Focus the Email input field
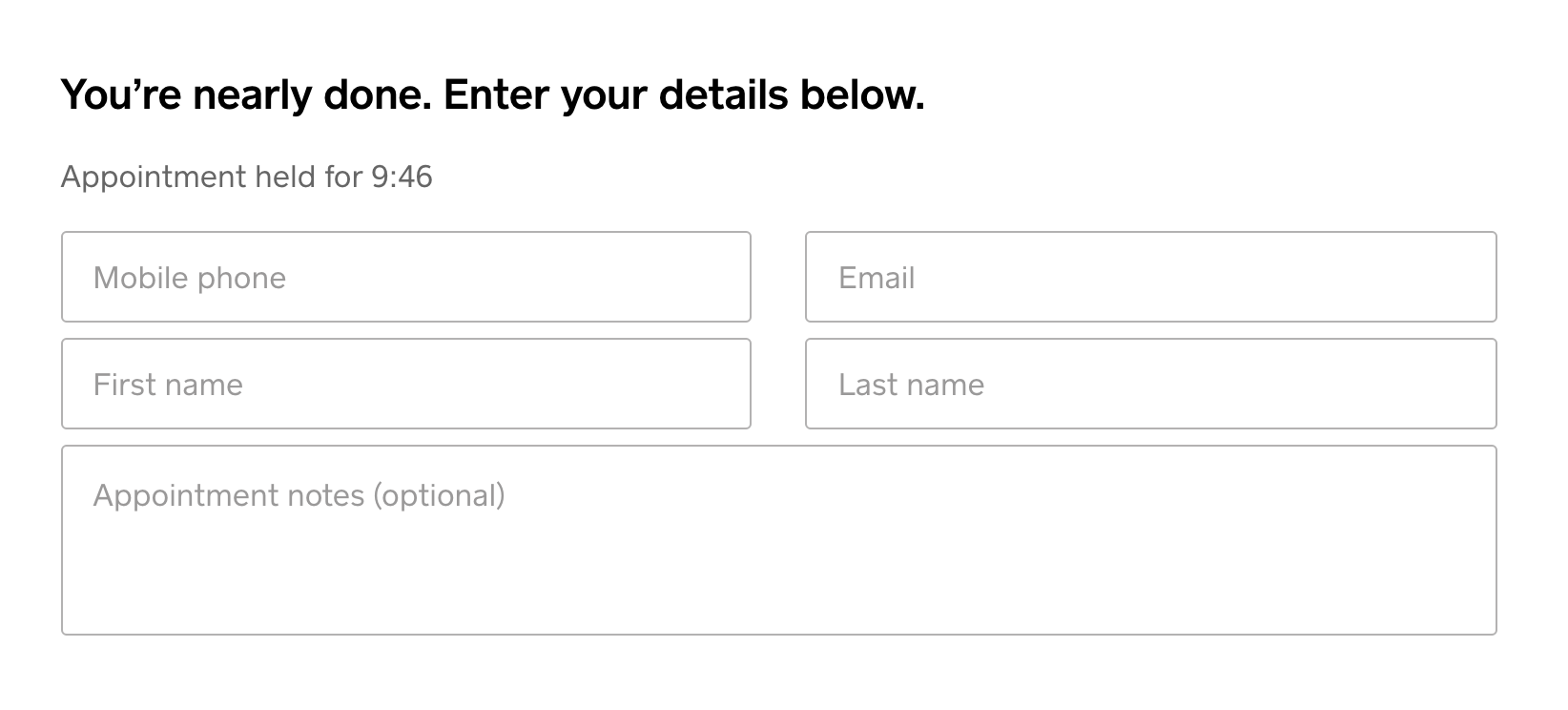 (1150, 277)
